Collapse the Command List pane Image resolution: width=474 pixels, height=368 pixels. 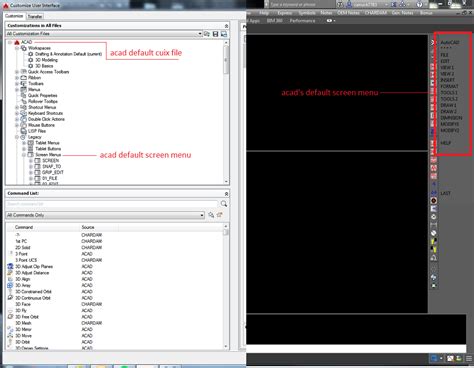click(227, 194)
